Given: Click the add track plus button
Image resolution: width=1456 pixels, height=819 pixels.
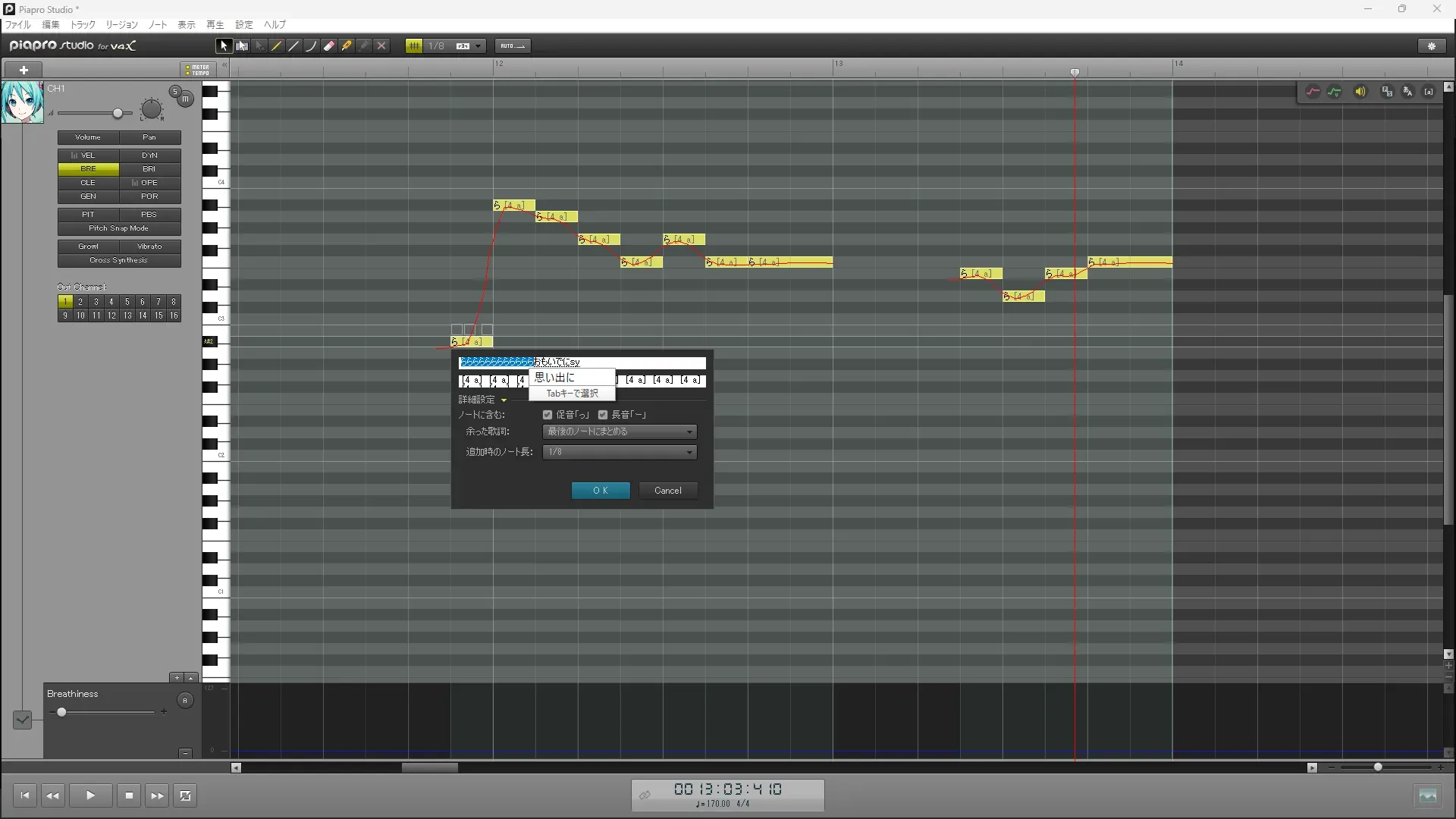Looking at the screenshot, I should tap(24, 70).
